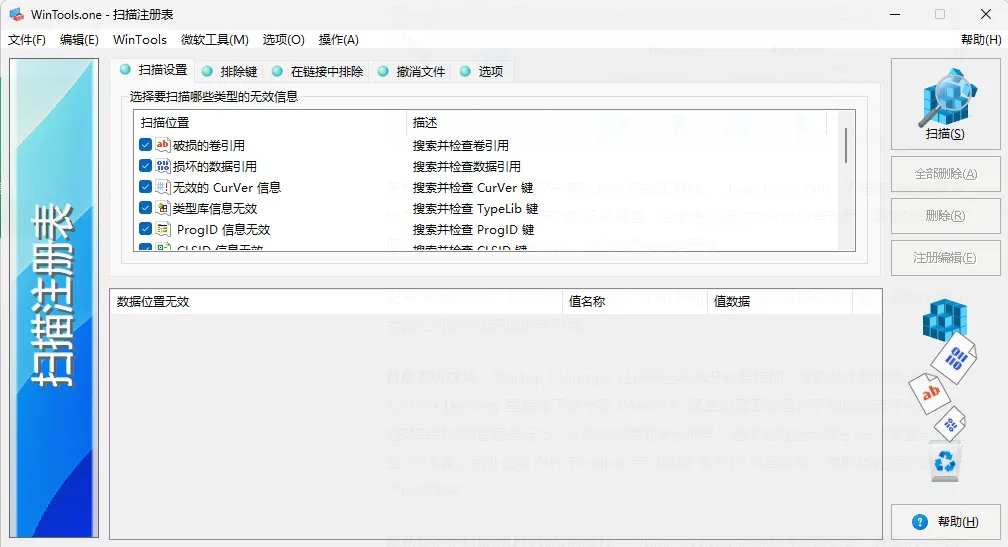This screenshot has height=547, width=1008.
Task: Click the 扫描位置 column header
Action: click(x=270, y=122)
